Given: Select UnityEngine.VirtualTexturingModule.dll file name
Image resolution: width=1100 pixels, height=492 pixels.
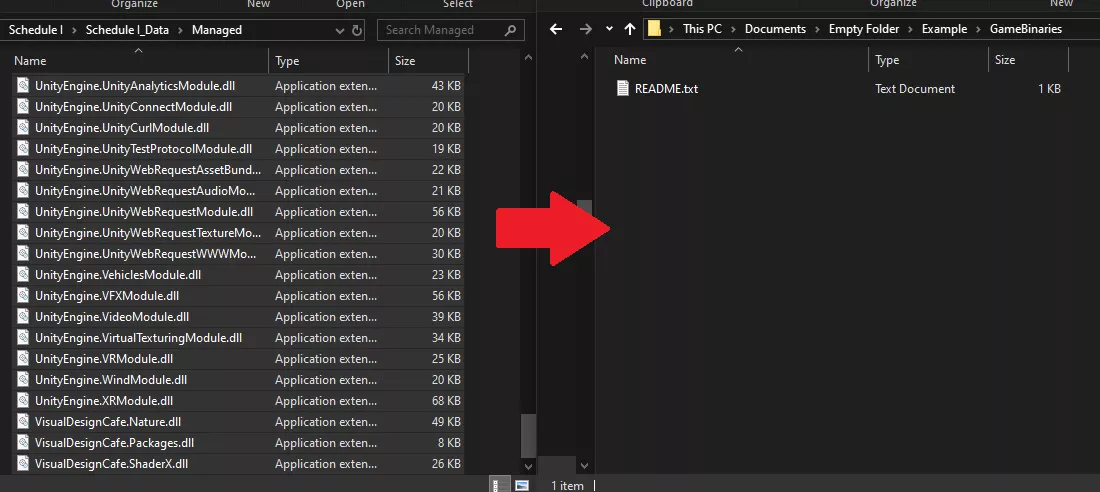Looking at the screenshot, I should 138,338.
